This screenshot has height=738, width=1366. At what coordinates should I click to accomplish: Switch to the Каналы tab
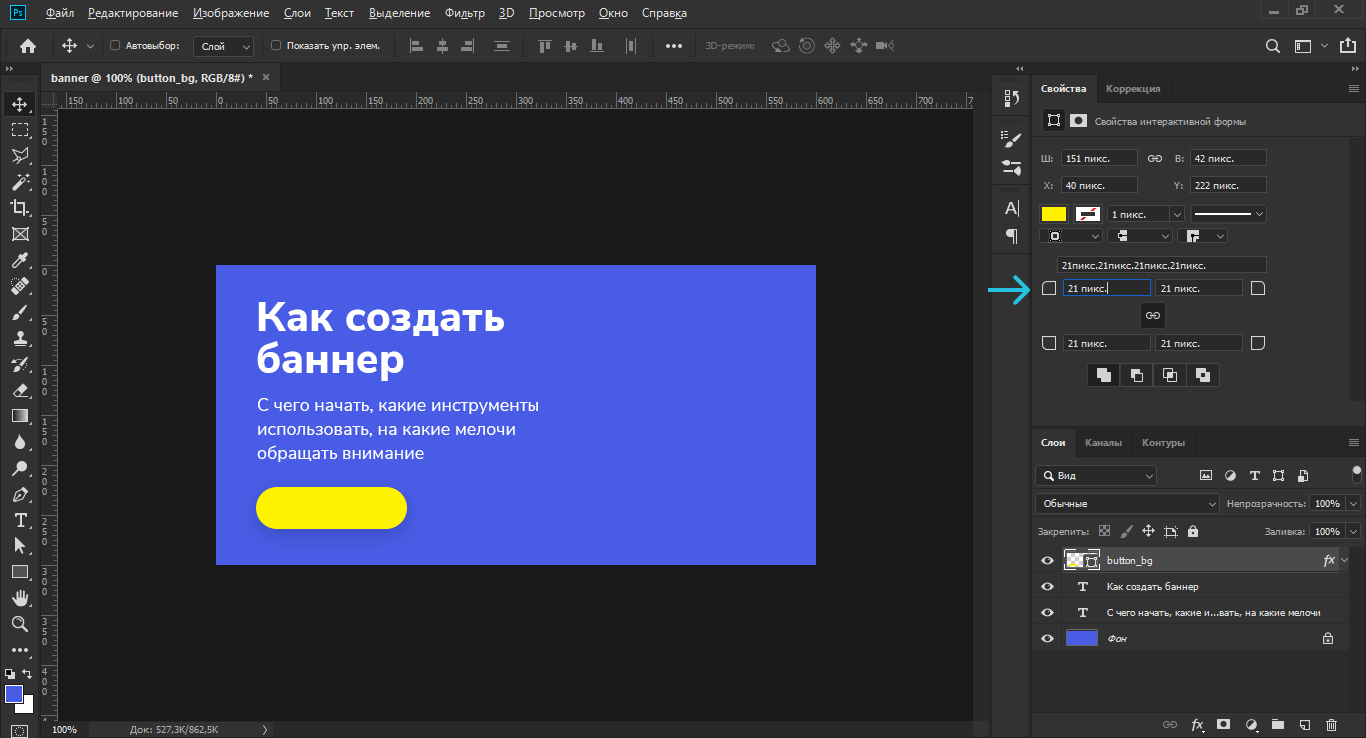click(1103, 443)
